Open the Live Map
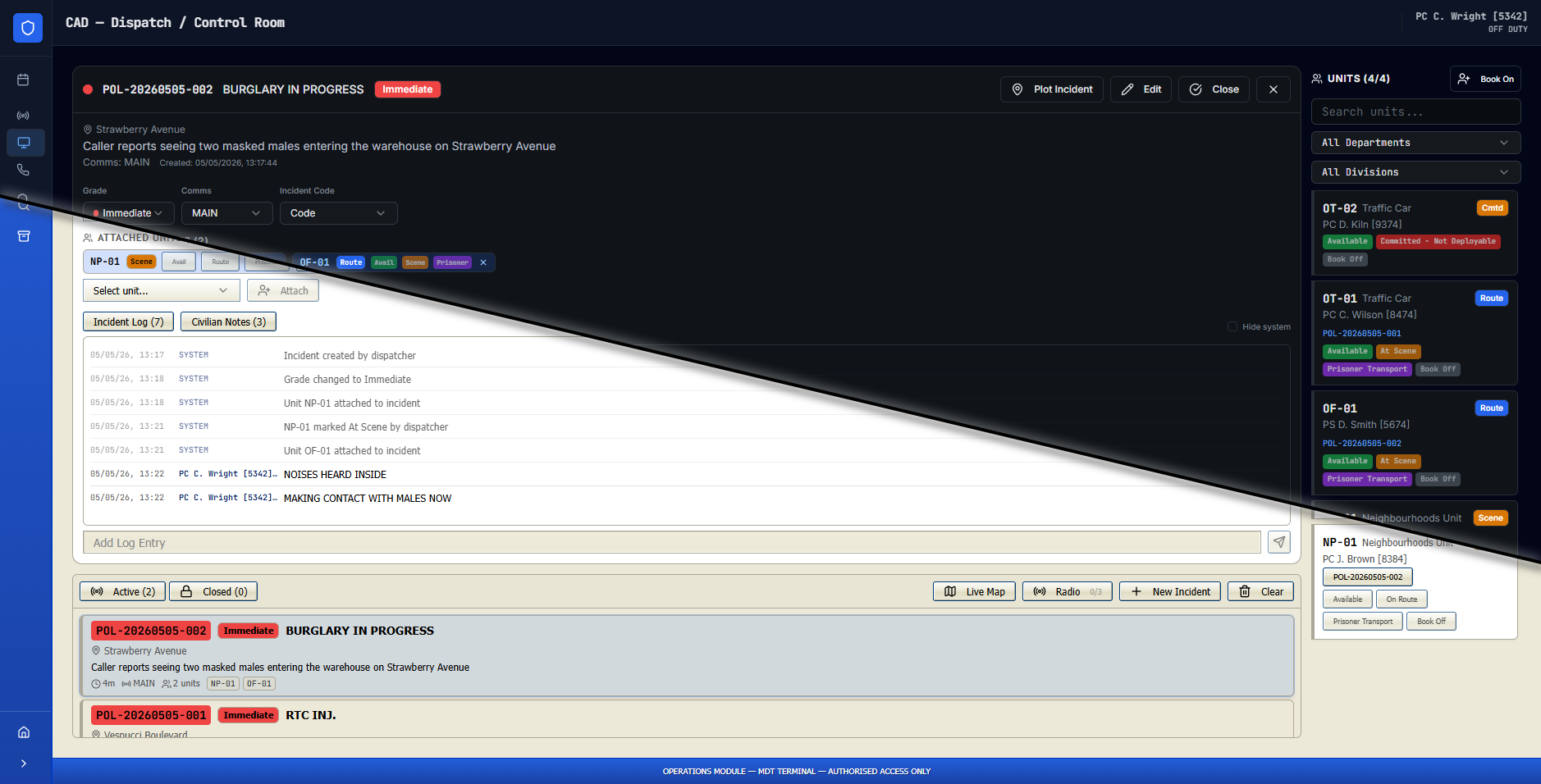1541x784 pixels. pyautogui.click(x=975, y=591)
